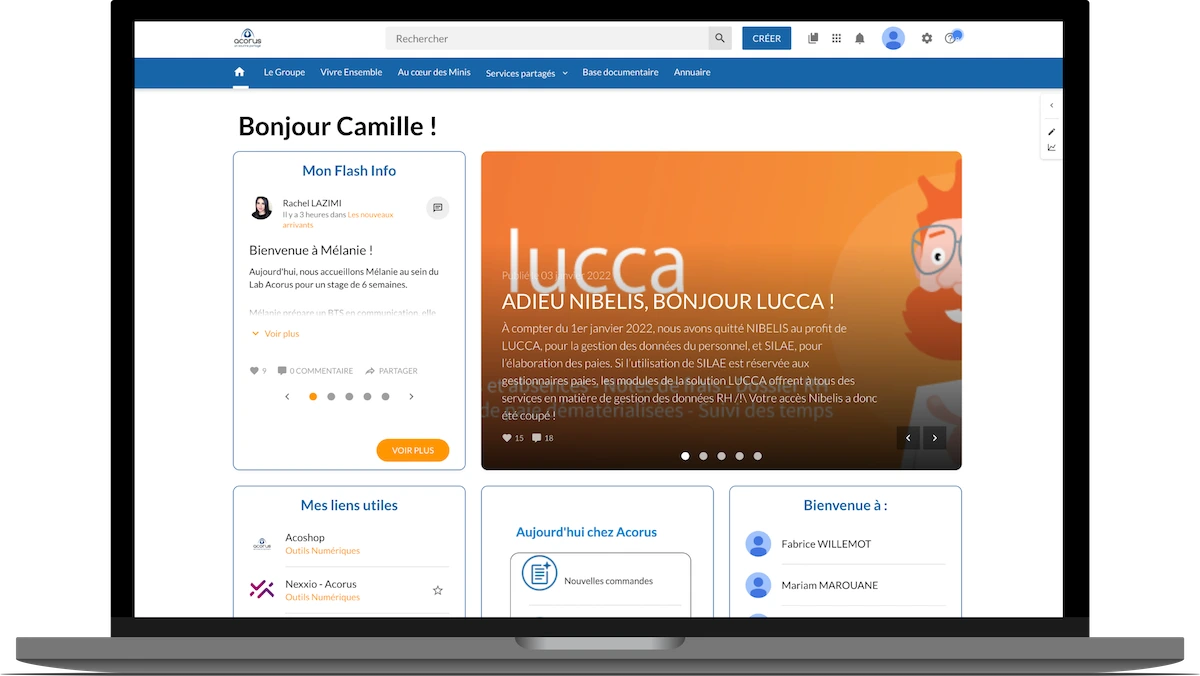Expand Services partagés dropdown menu
Image resolution: width=1200 pixels, height=676 pixels.
(526, 73)
